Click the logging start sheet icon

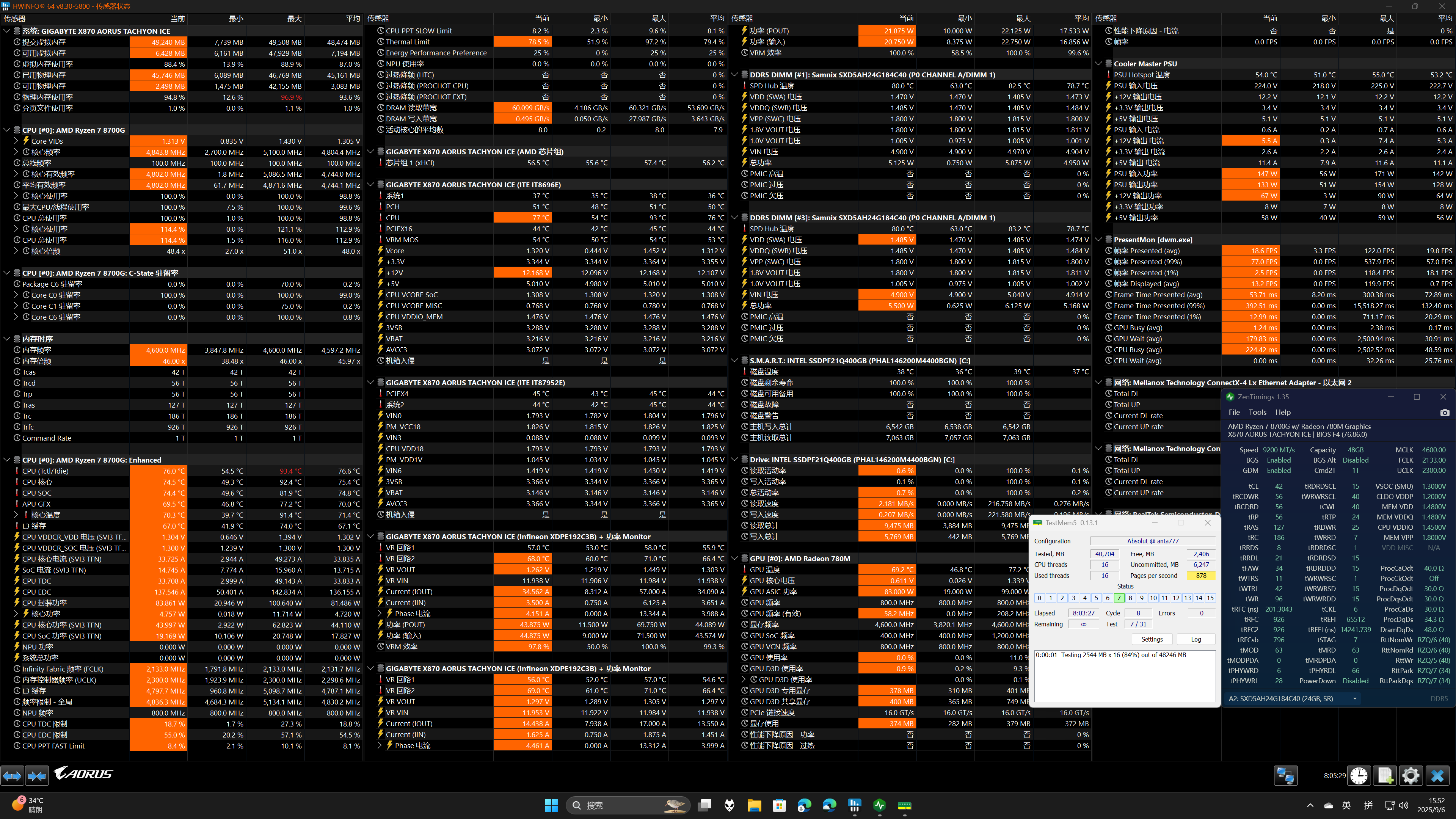pos(1385,775)
